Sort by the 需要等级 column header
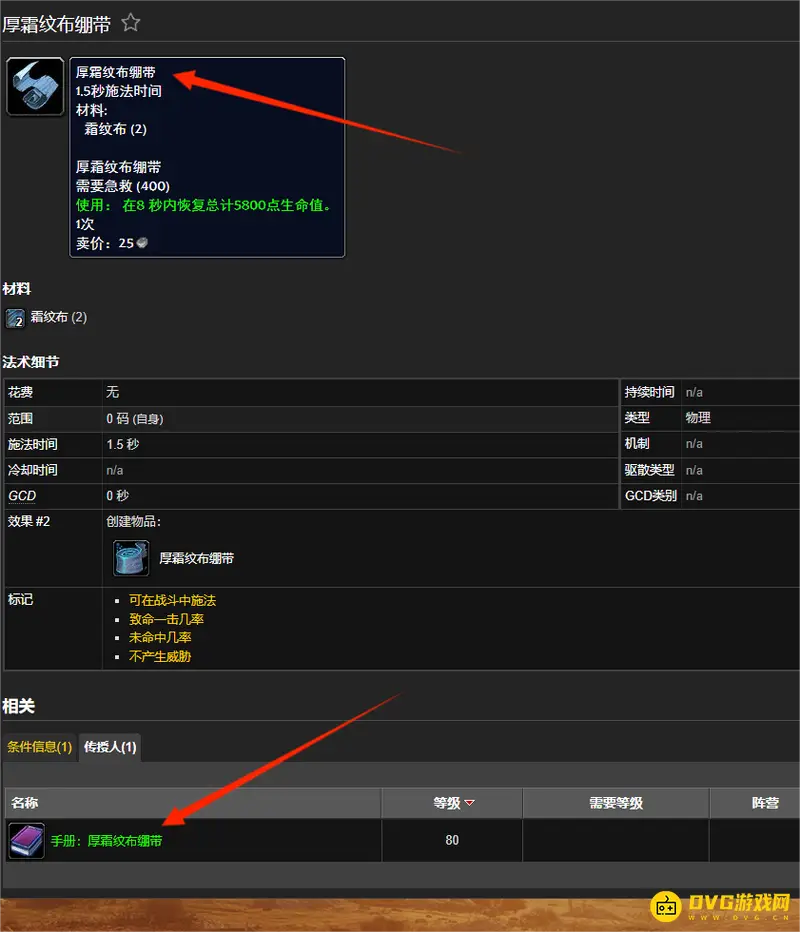Viewport: 800px width, 932px height. pyautogui.click(x=616, y=803)
